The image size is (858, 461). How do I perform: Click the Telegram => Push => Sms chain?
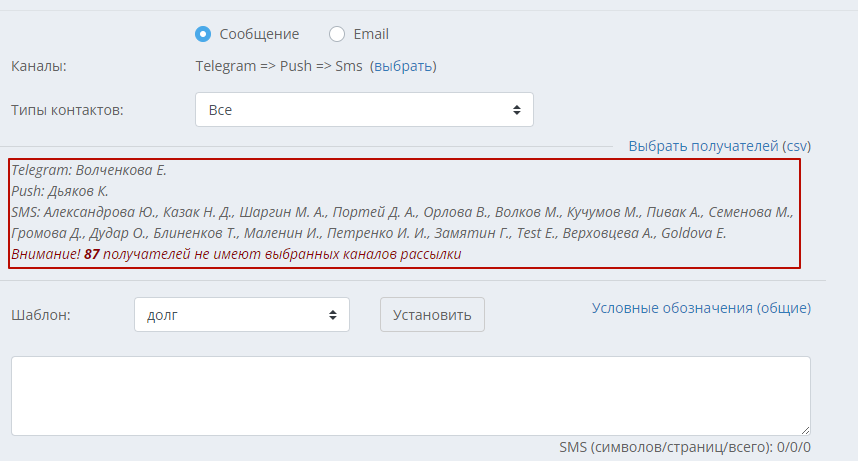point(279,66)
